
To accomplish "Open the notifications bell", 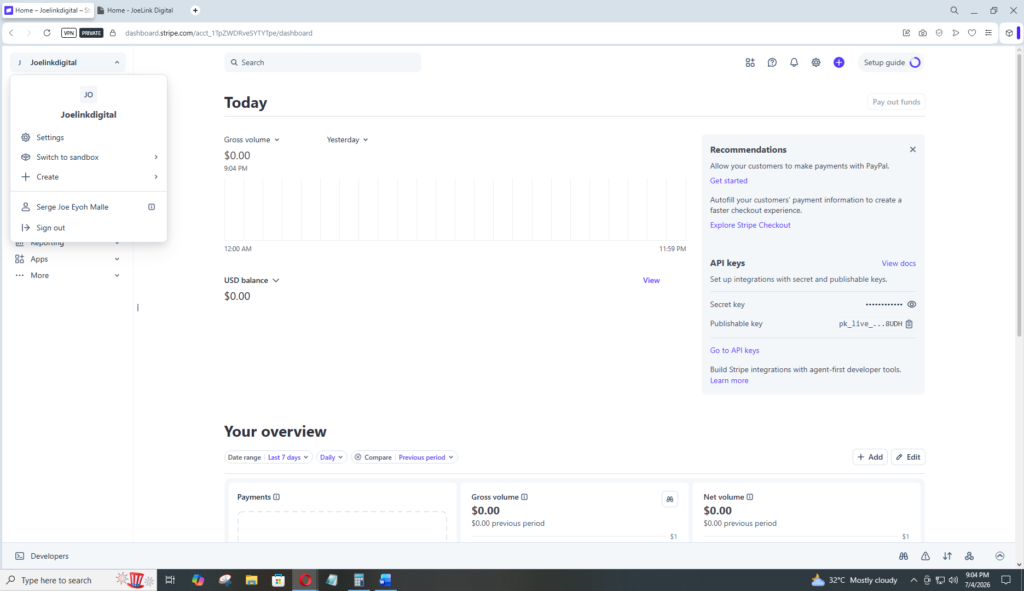I will (793, 63).
